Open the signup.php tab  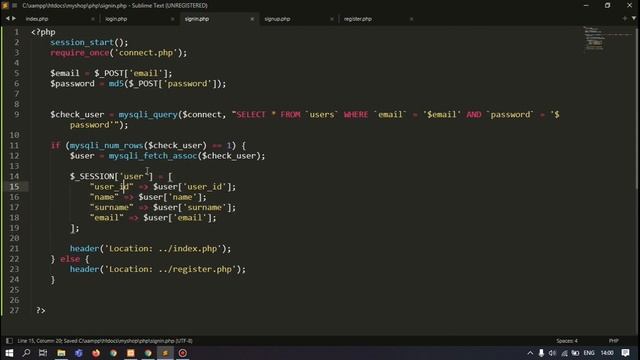pos(277,19)
